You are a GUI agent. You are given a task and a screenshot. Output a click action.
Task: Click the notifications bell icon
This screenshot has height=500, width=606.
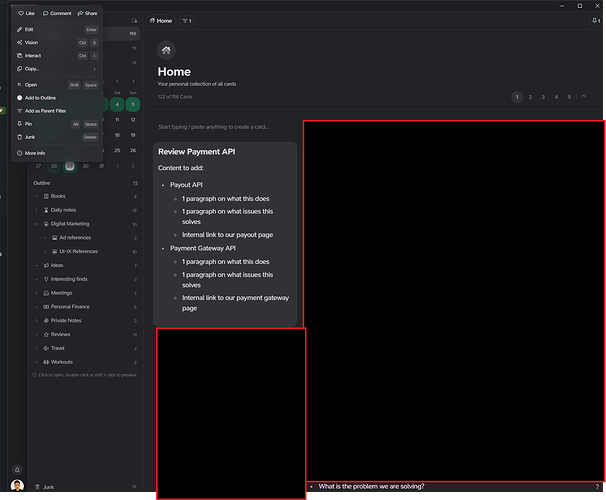coord(17,470)
